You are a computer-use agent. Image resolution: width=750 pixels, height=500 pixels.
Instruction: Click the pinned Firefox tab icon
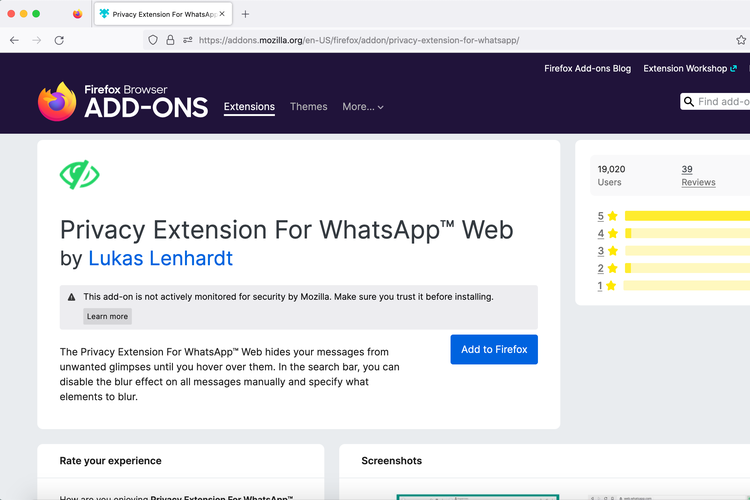tap(78, 14)
